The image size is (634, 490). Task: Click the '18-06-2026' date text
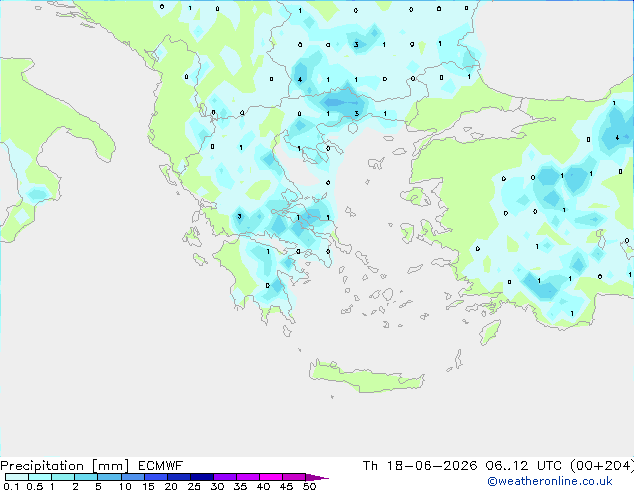(432, 466)
